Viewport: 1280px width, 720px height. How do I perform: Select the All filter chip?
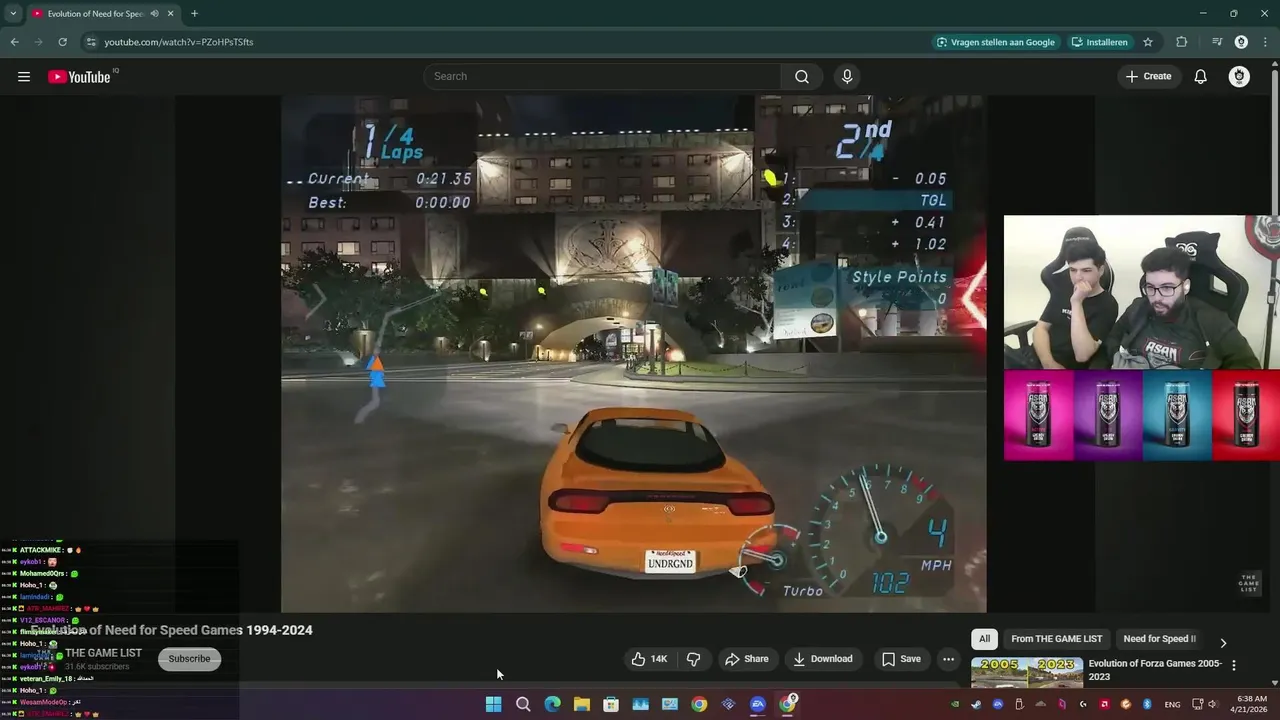984,639
